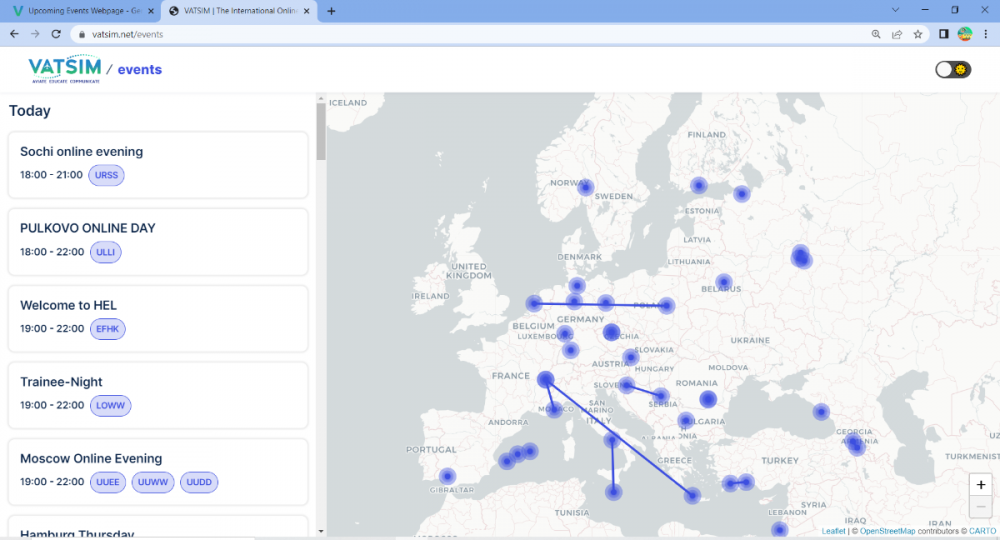Expand the tab search chevron
The height and width of the screenshot is (540, 1000).
[x=894, y=10]
